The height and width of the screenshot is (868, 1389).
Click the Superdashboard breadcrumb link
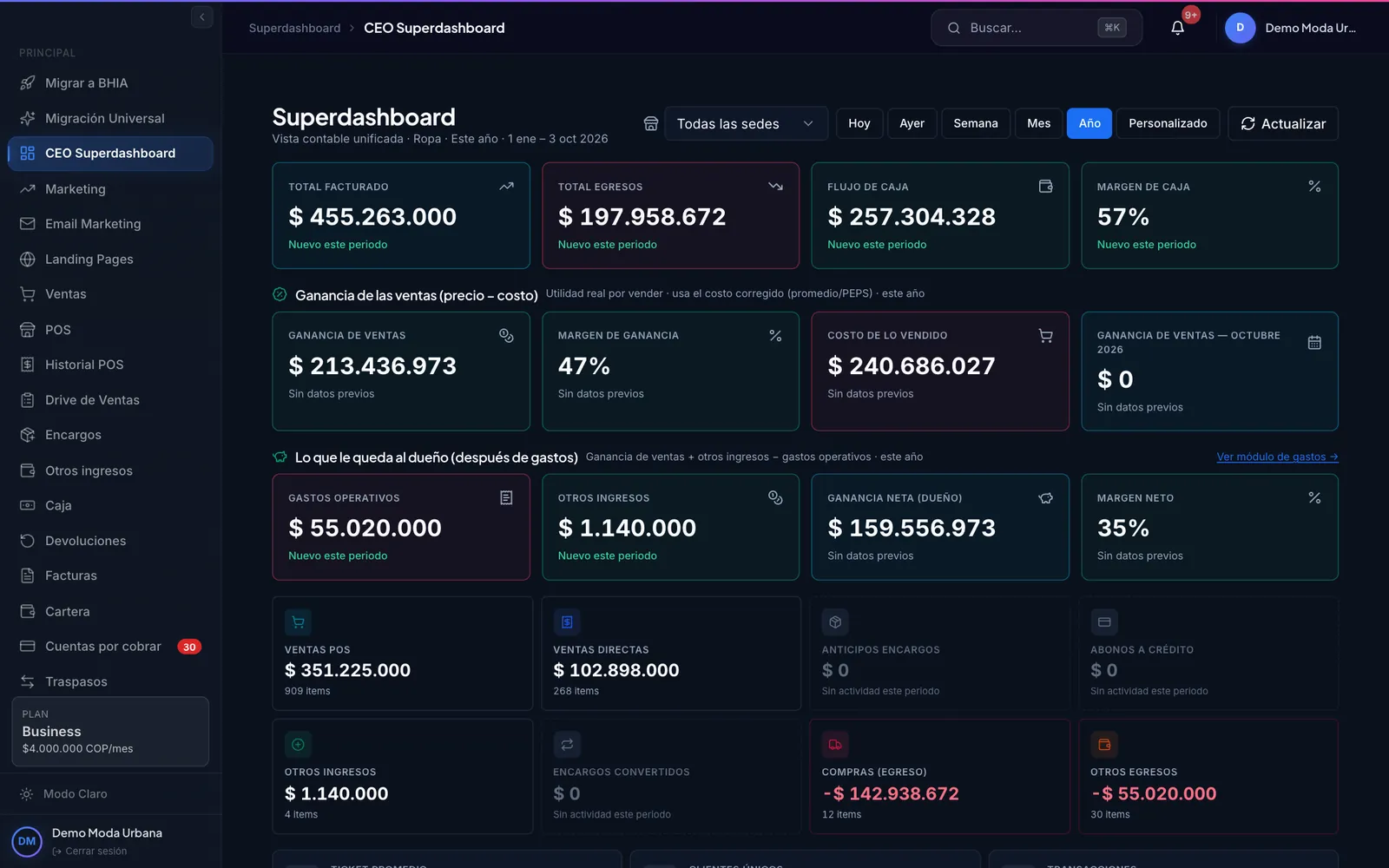pyautogui.click(x=294, y=28)
